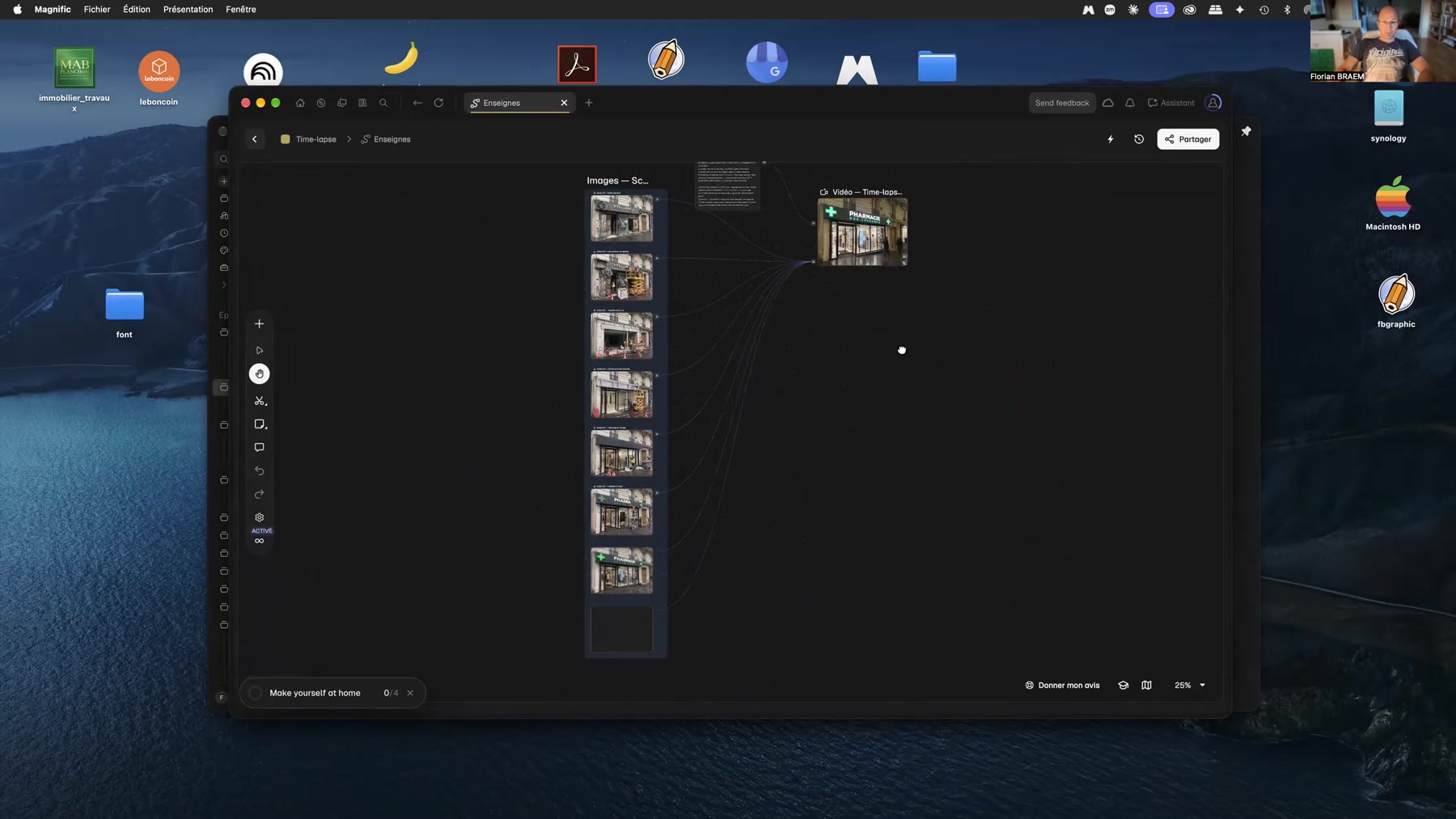The image size is (1456, 819).
Task: Click the Send feedback button
Action: (x=1062, y=103)
